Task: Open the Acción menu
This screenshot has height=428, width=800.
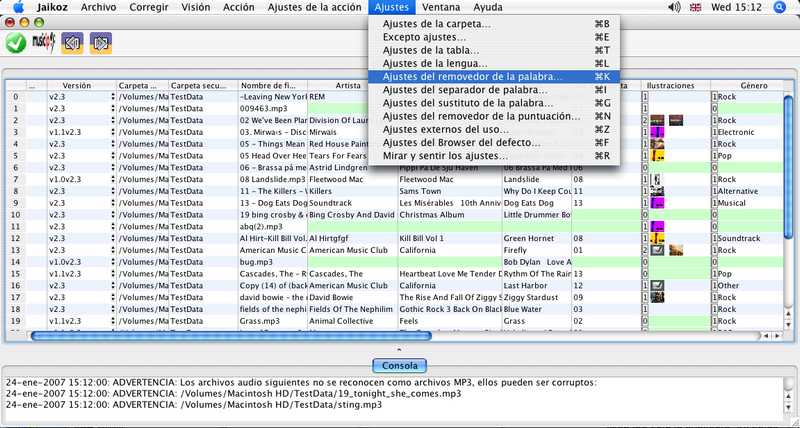Action: (x=239, y=7)
